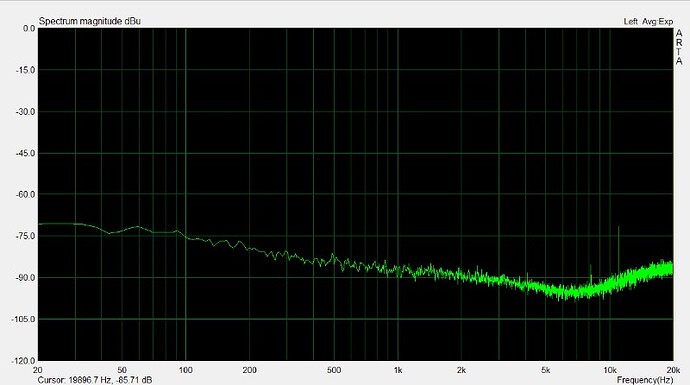
Task: Click the 500 frequency axis label
Action: click(334, 370)
